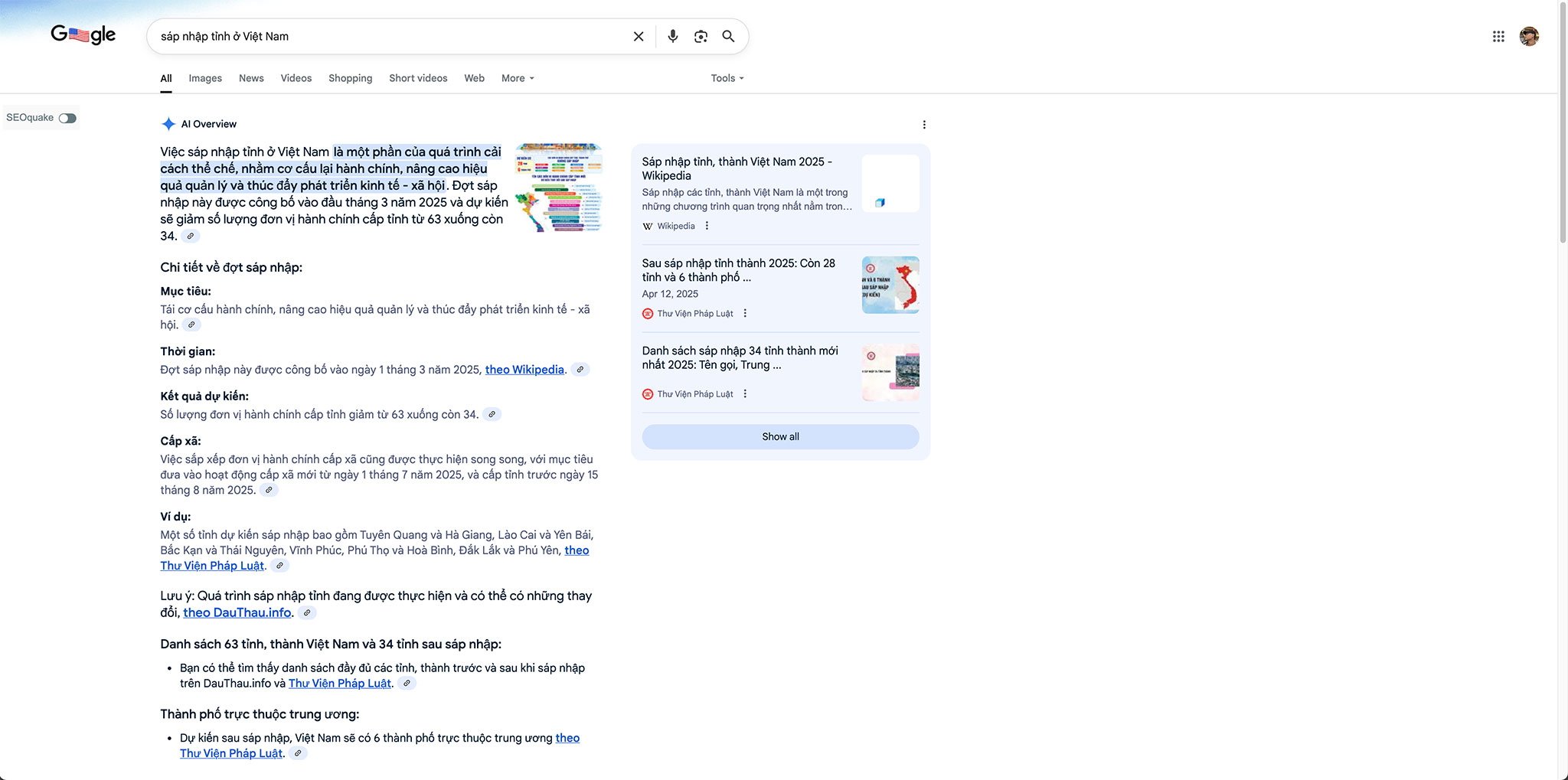The width and height of the screenshot is (1568, 780).
Task: Open 'Sáp nhập tỉnh, thành Việt Nam 2025 - Wikipedia' result
Action: point(737,168)
